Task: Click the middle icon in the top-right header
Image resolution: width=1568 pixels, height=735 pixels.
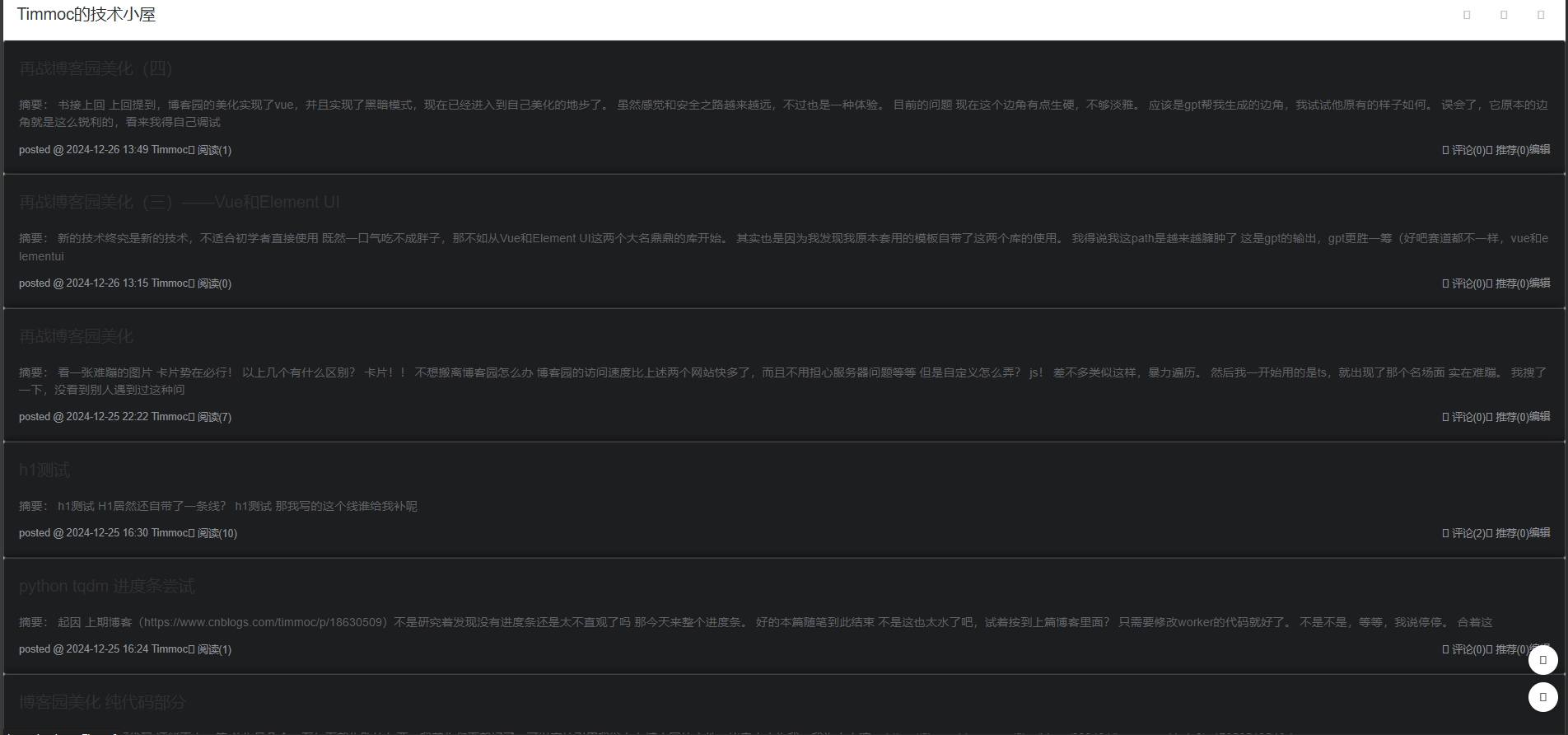Action: pyautogui.click(x=1504, y=15)
